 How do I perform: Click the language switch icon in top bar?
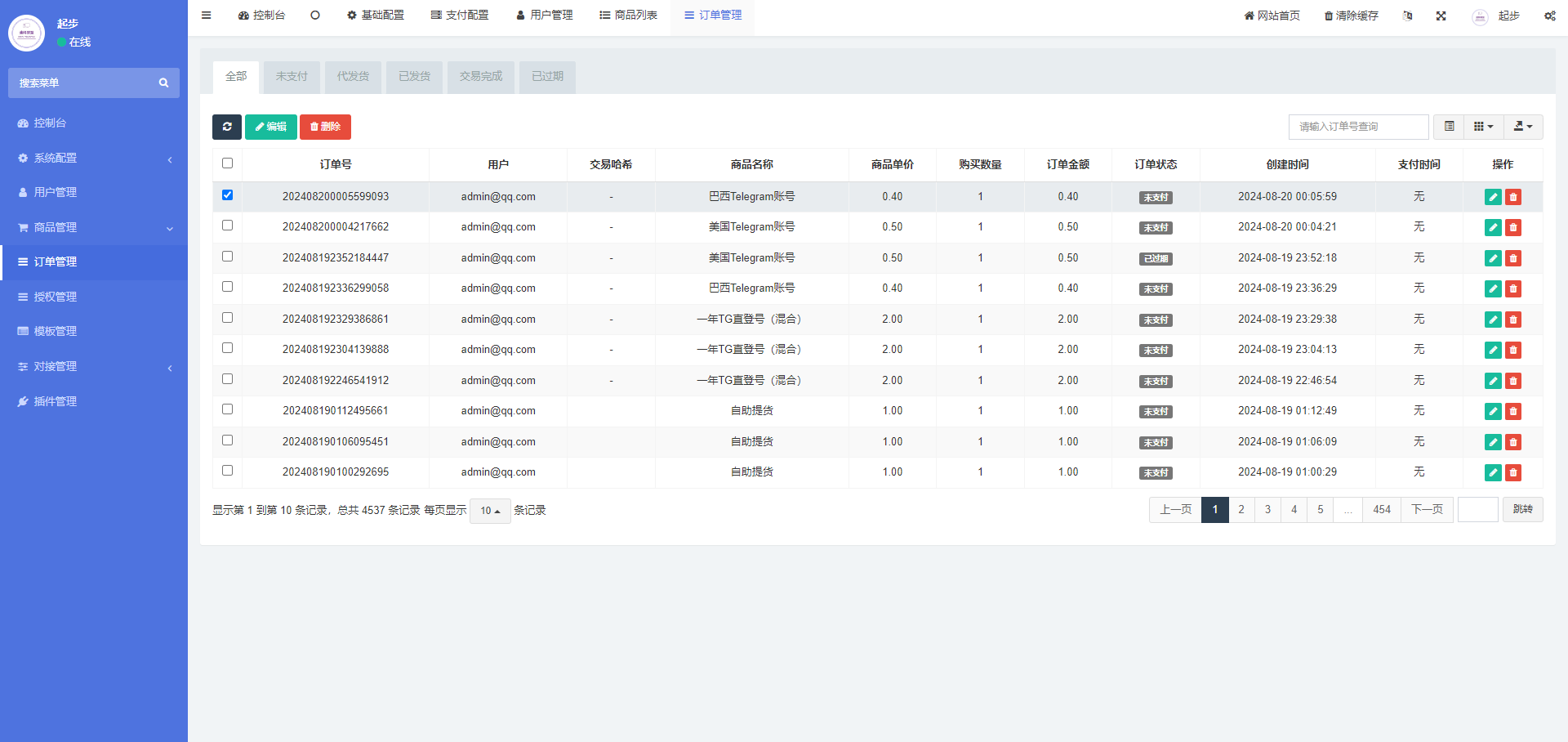pos(1407,16)
